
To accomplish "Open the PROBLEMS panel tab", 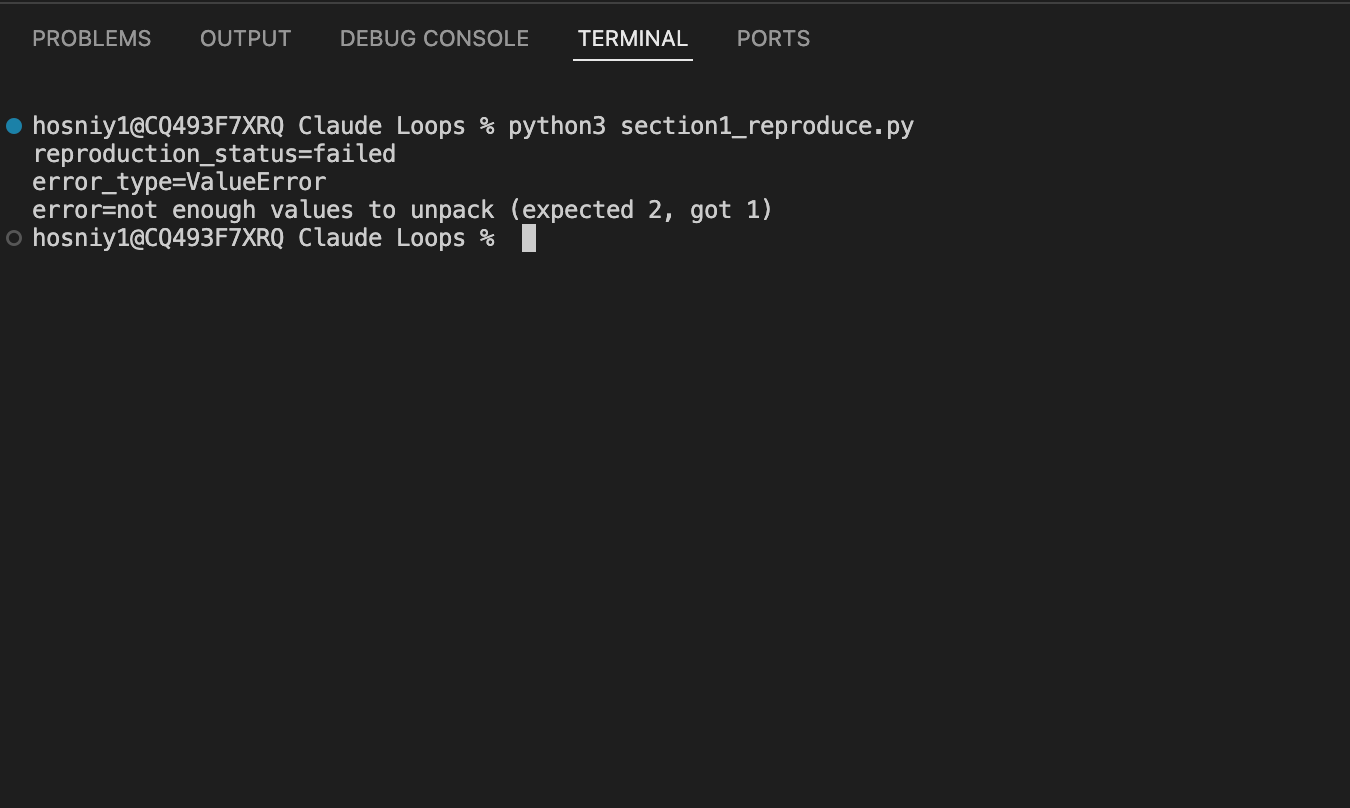I will click(92, 39).
